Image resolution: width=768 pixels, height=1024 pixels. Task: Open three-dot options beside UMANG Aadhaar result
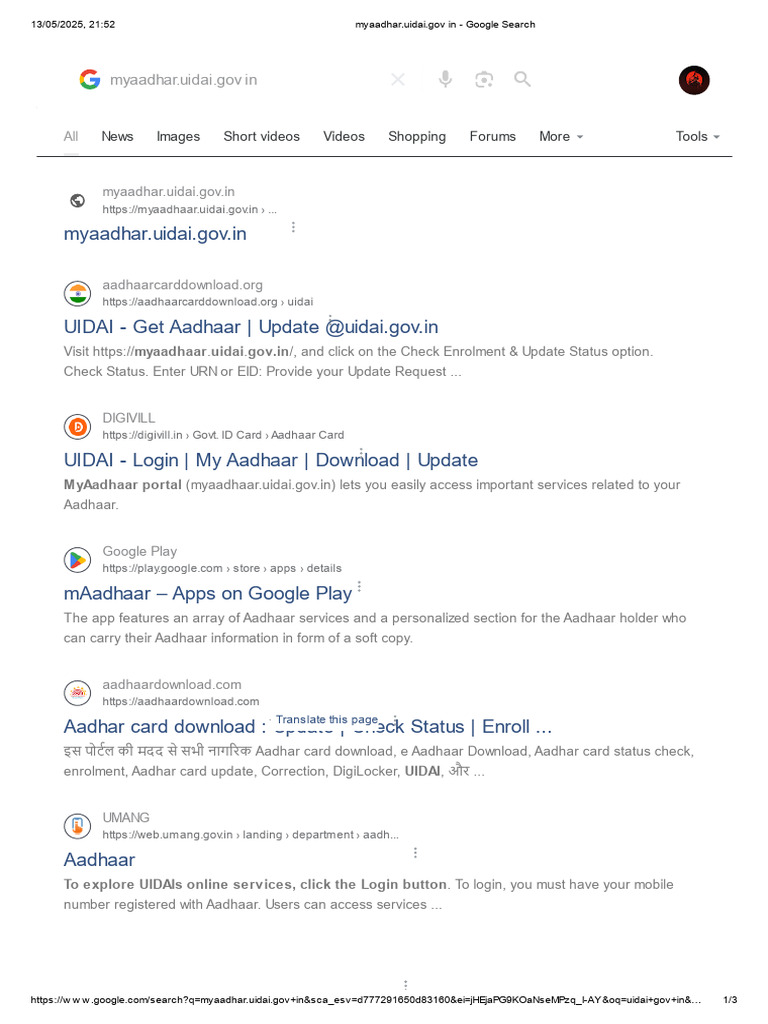click(415, 853)
